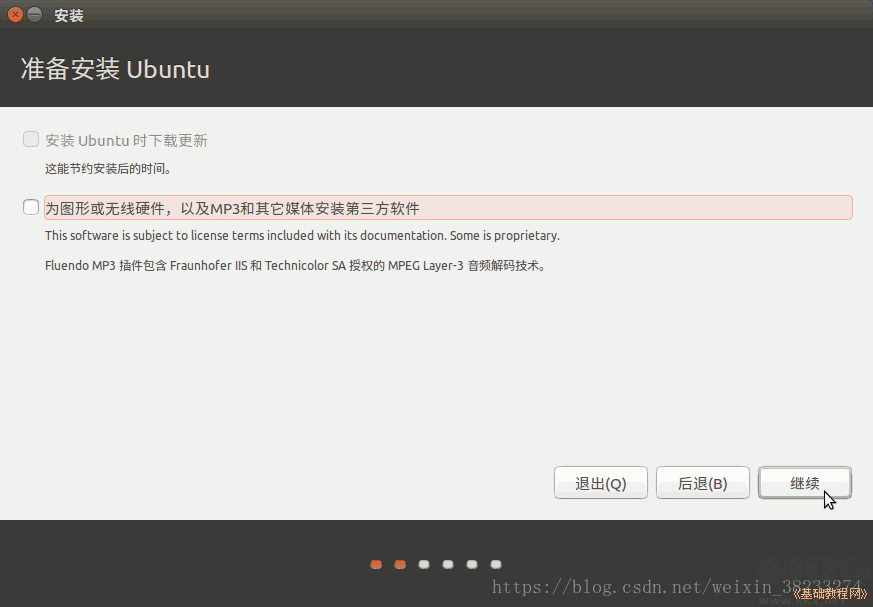The height and width of the screenshot is (607, 873).
Task: Click the 准备安装 Ubuntu heading
Action: [x=114, y=69]
